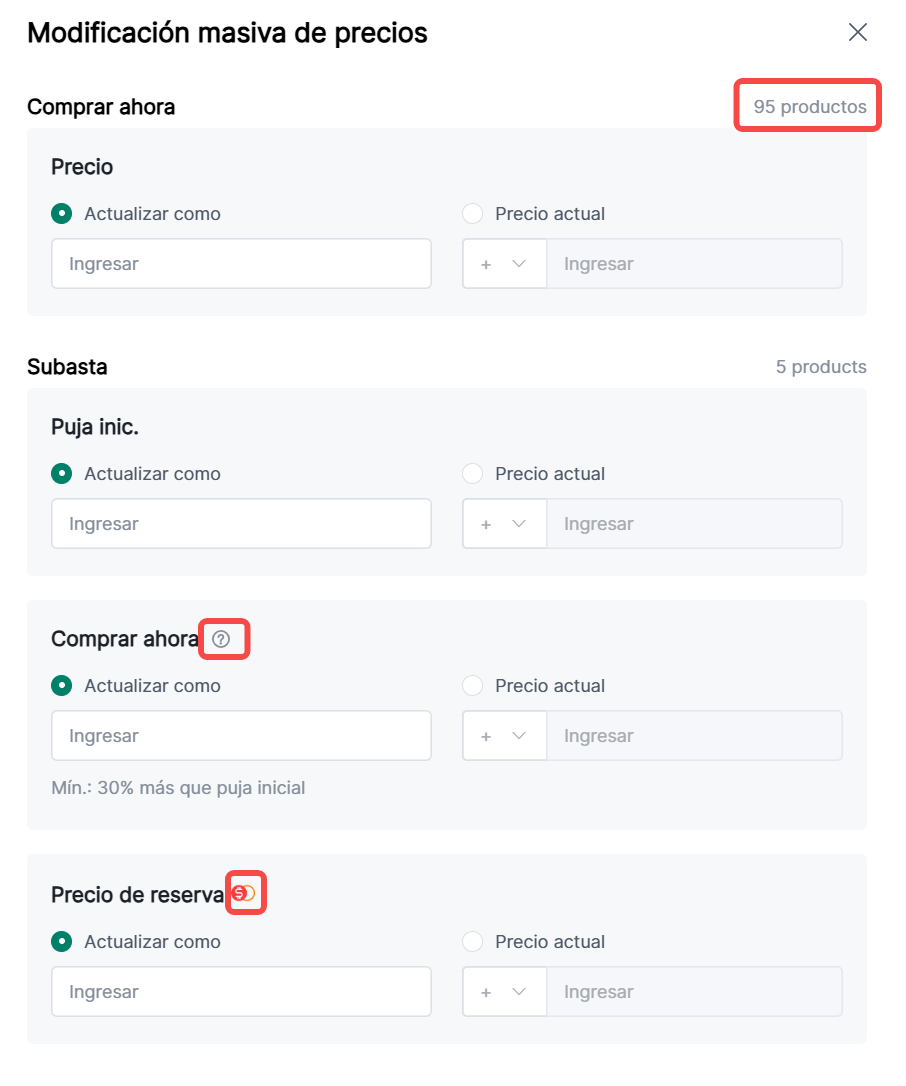Click Precio de reserva update price input
The width and height of the screenshot is (906, 1086).
tap(241, 992)
